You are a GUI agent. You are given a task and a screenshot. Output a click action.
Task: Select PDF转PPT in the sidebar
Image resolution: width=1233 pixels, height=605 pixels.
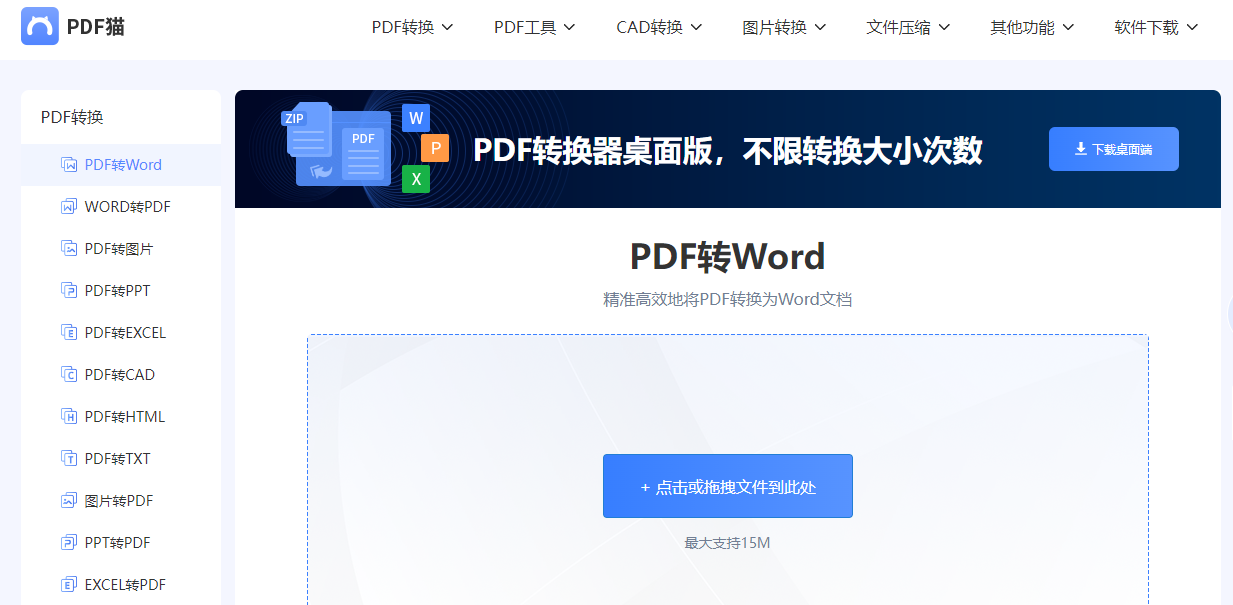coord(121,291)
